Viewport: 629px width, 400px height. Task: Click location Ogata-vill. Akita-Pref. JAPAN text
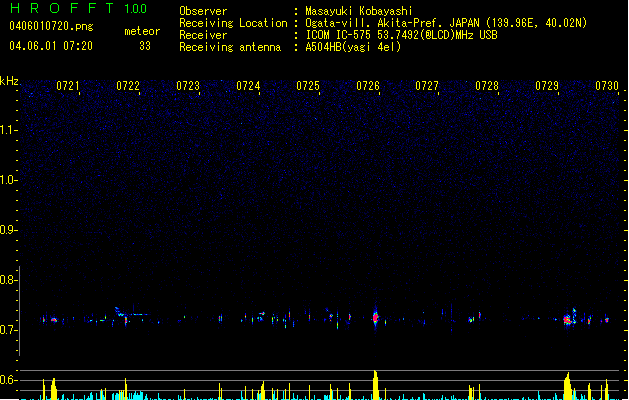(392, 23)
